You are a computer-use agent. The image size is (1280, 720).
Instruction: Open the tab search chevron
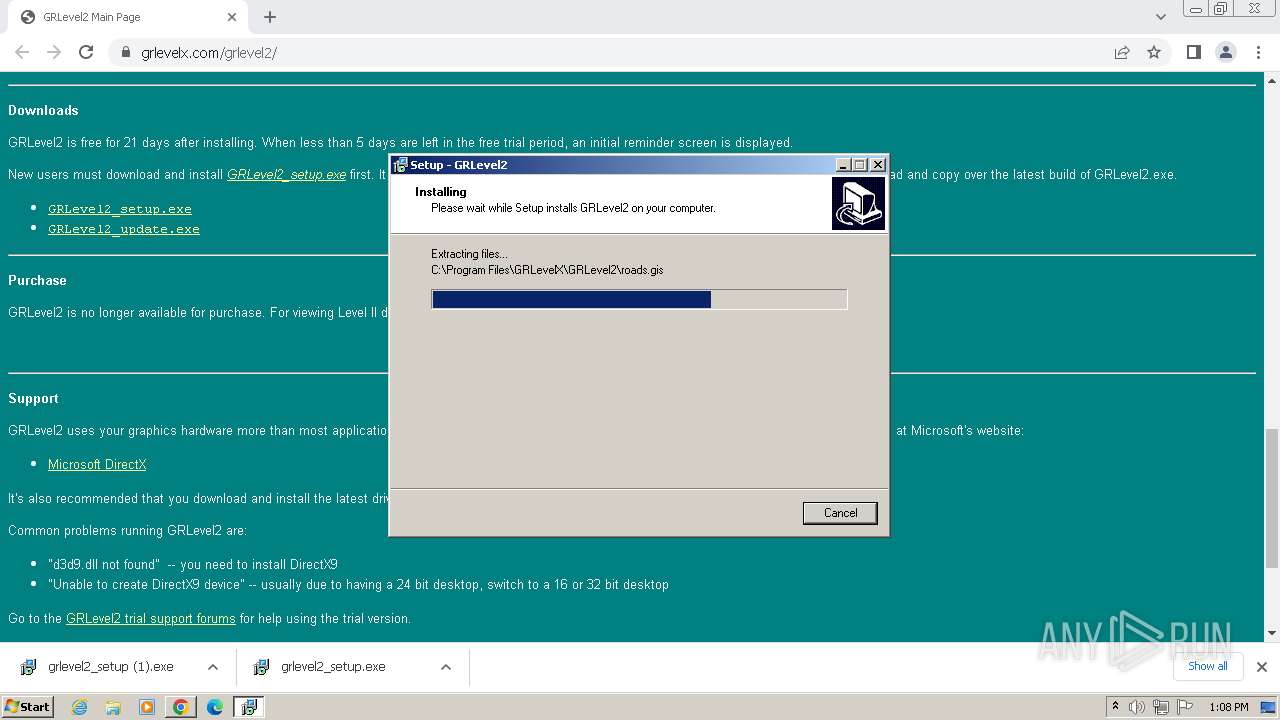tap(1161, 17)
